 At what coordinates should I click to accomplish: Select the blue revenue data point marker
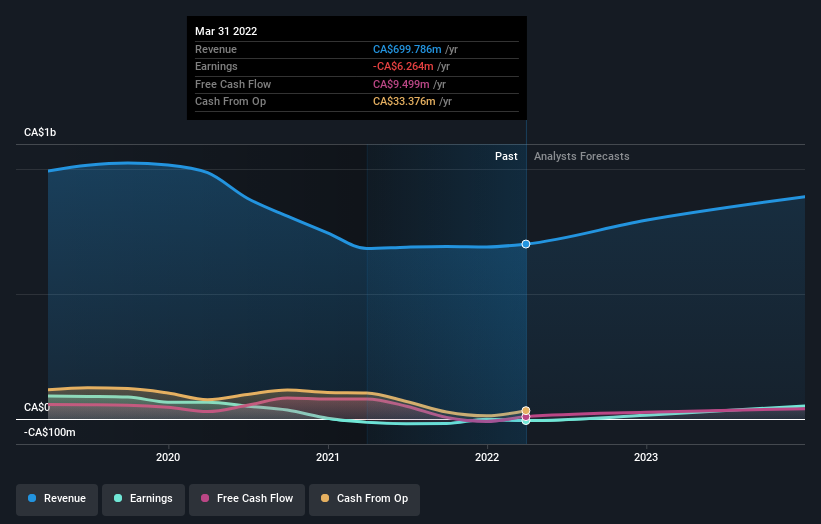coord(526,244)
